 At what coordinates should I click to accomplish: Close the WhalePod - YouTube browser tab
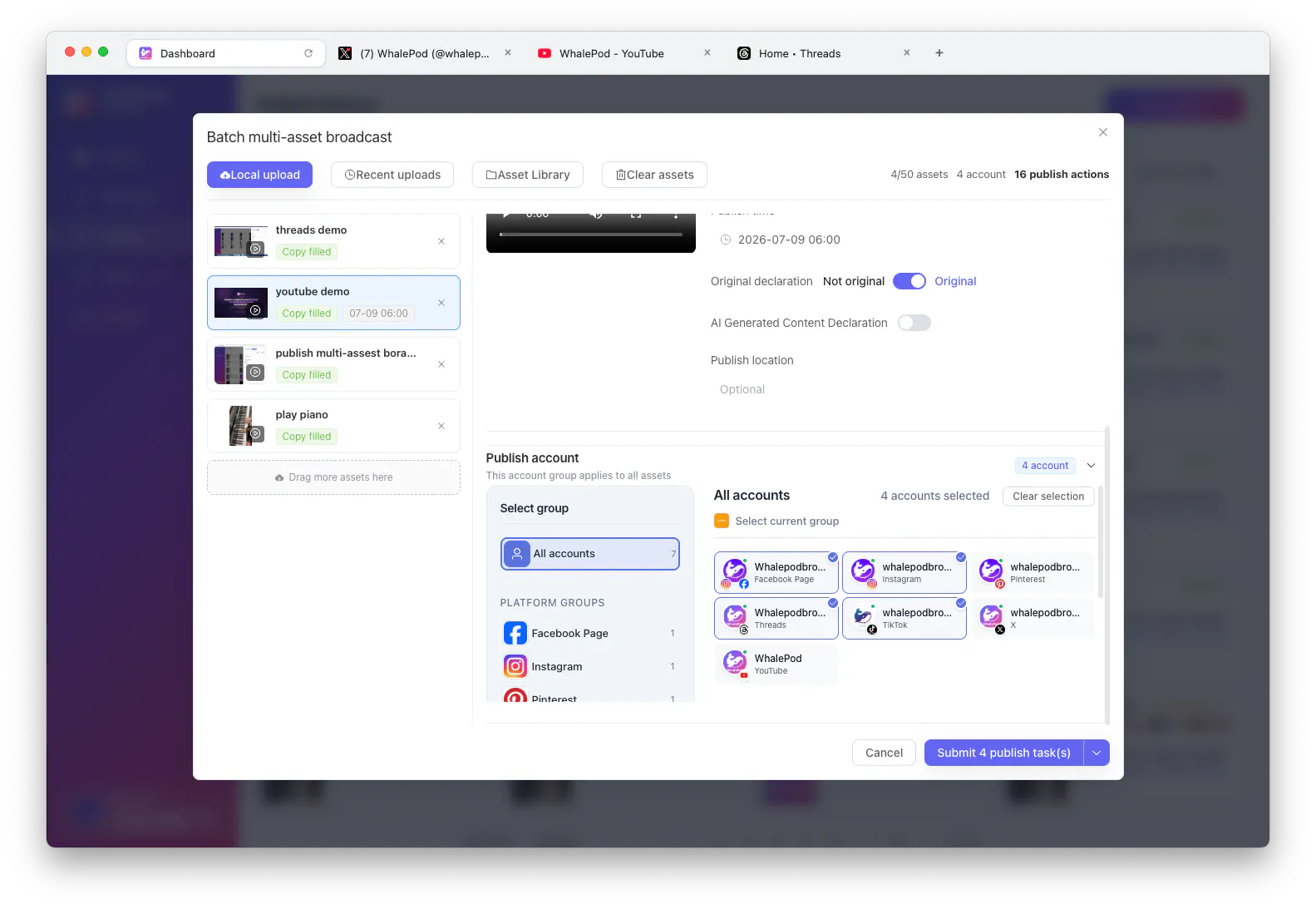click(707, 52)
